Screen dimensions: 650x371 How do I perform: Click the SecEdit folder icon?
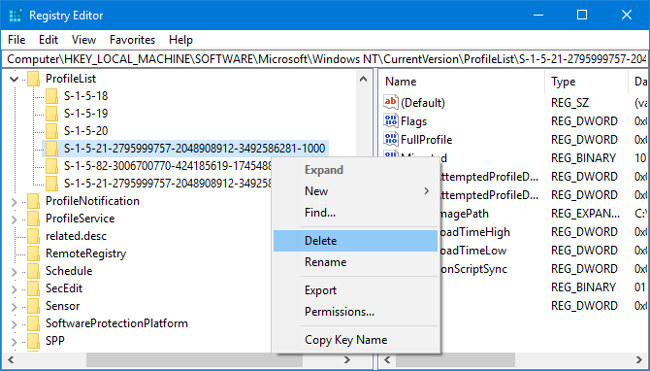[33, 289]
